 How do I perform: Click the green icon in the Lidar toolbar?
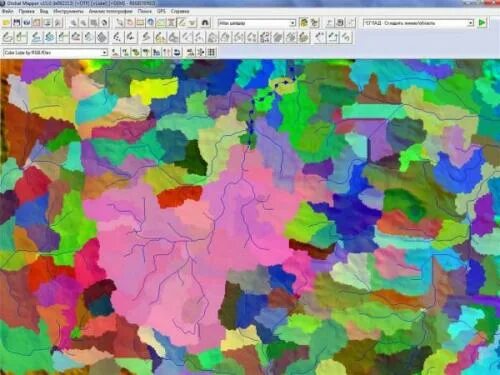(x=135, y=52)
